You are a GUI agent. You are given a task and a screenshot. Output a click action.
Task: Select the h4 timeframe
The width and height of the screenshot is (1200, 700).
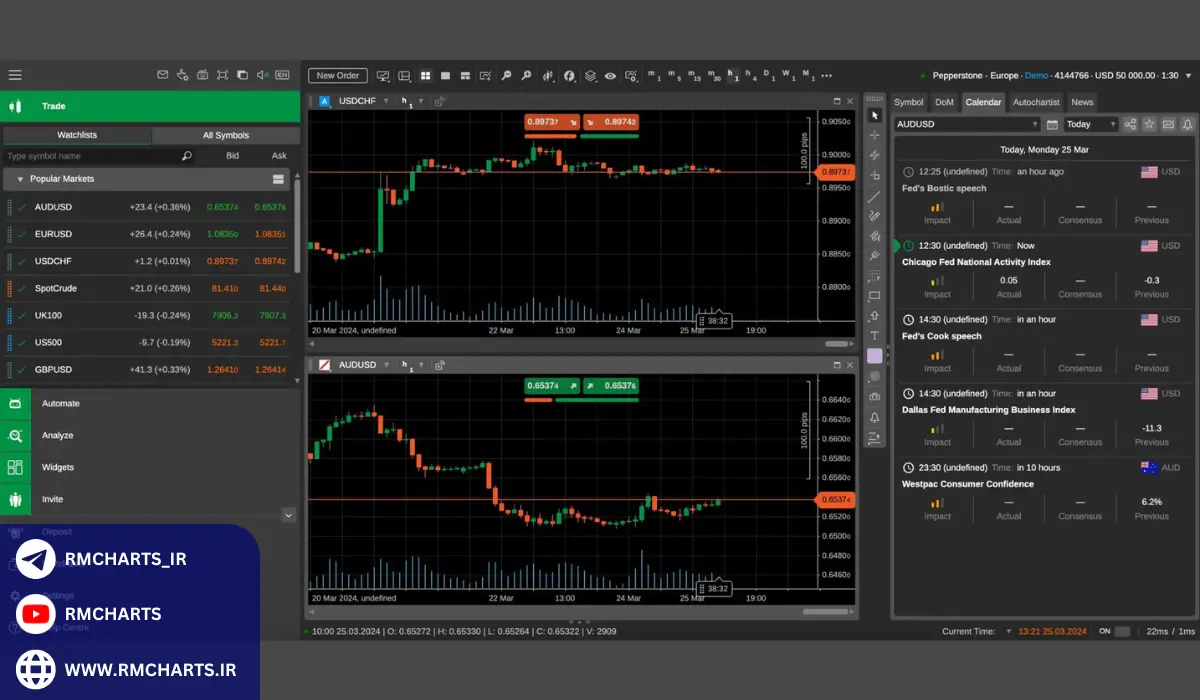[751, 76]
